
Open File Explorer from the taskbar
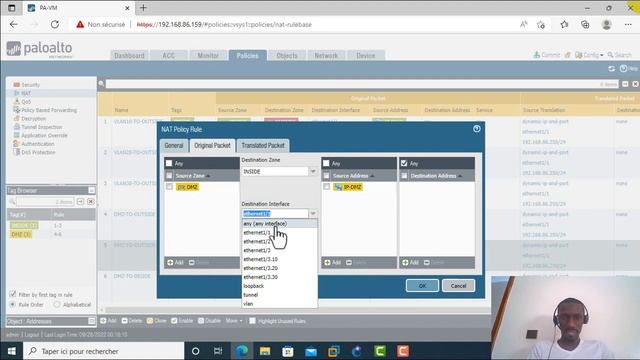tap(265, 351)
